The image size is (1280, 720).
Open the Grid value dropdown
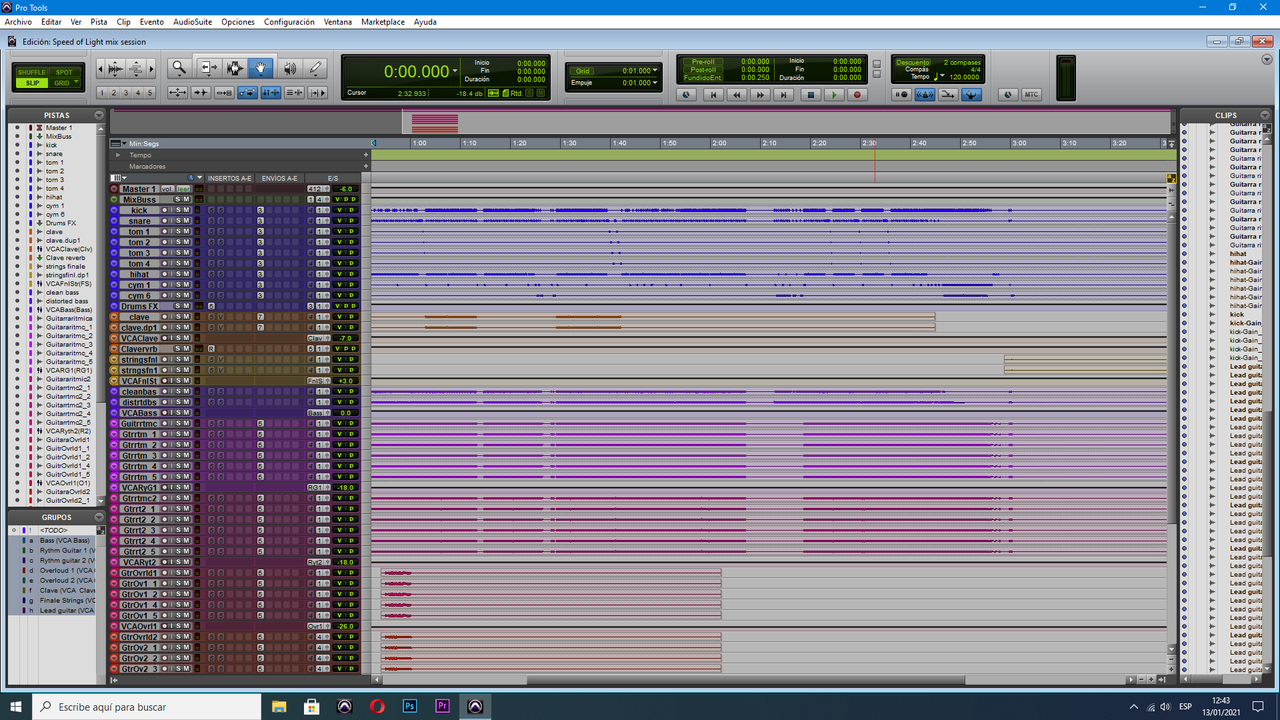(656, 71)
